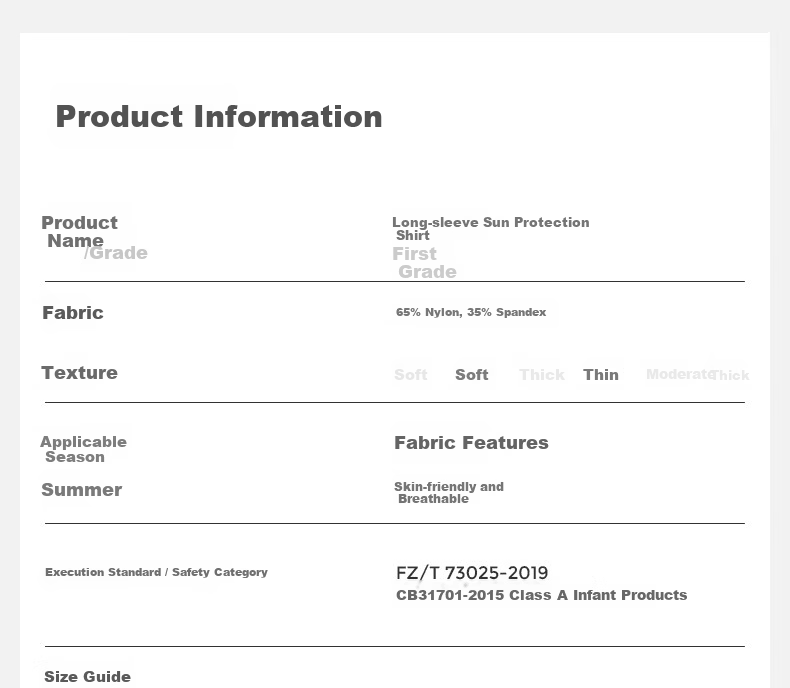Click the faded 'Soft' texture option
Screen dimensions: 790x688
[411, 375]
